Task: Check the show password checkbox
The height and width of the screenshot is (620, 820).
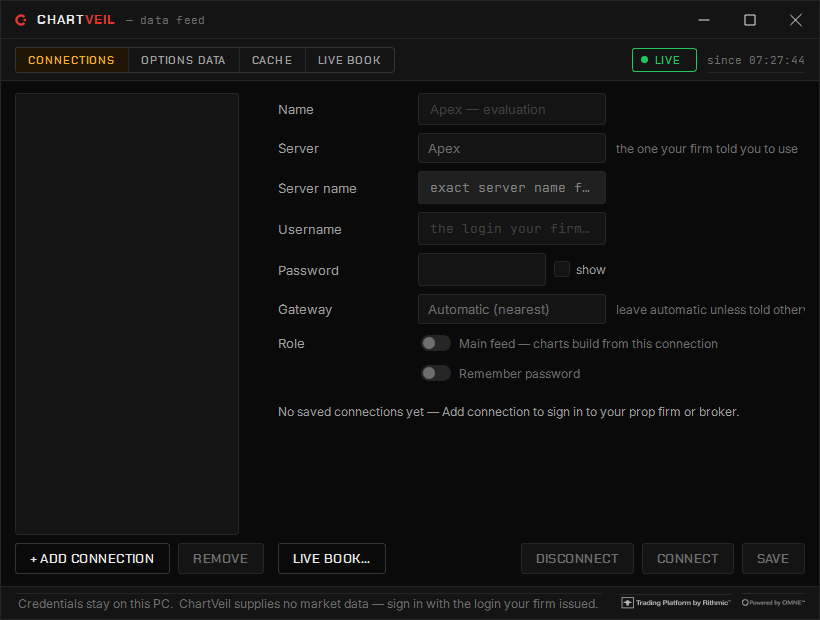Action: [x=562, y=269]
